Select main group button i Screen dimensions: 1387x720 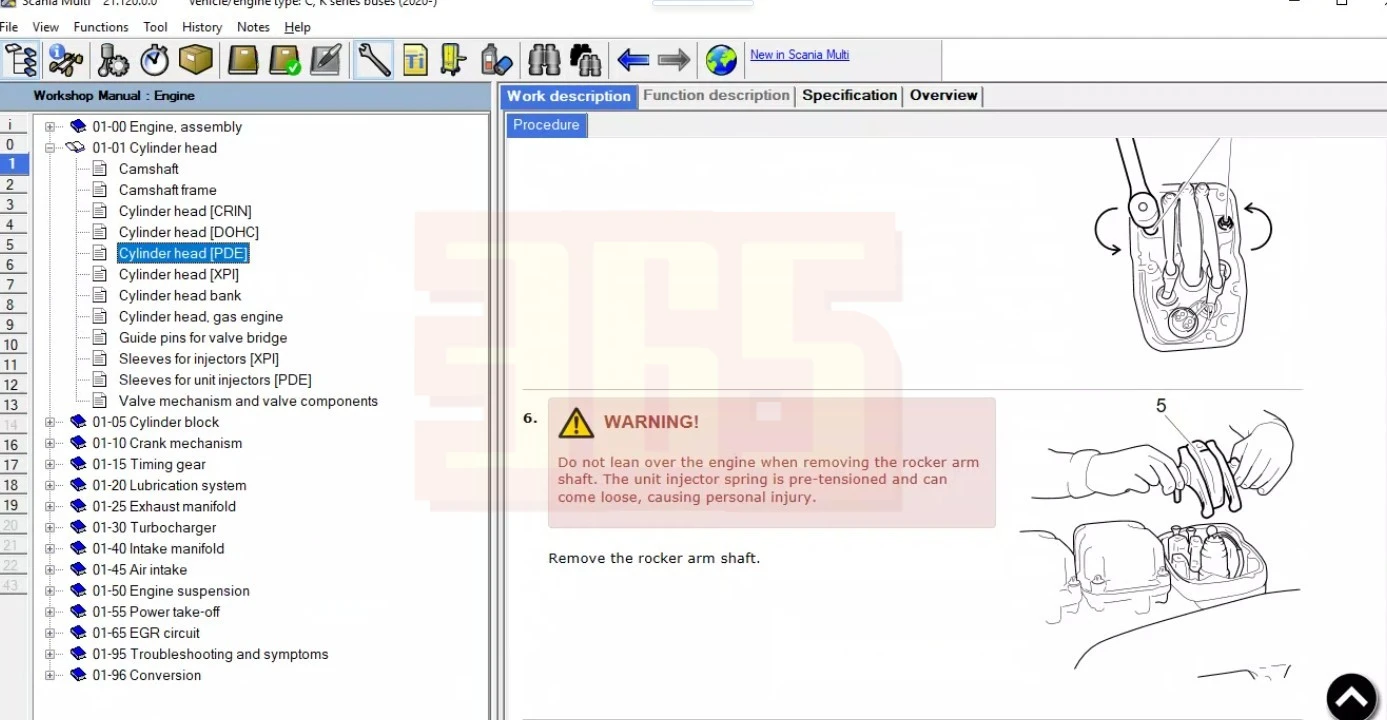[x=11, y=125]
